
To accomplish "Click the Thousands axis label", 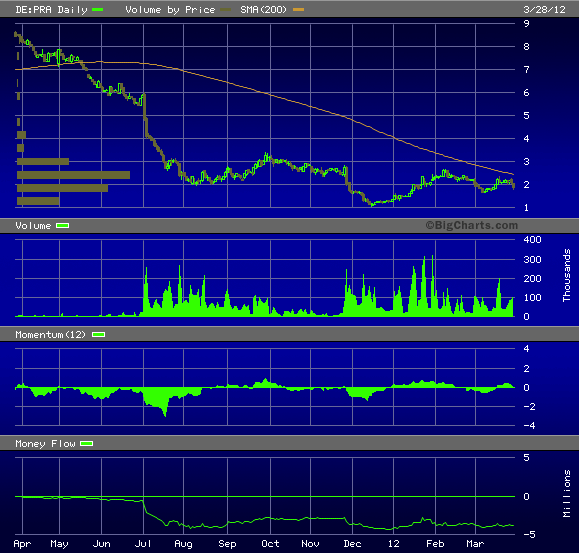I will click(566, 275).
